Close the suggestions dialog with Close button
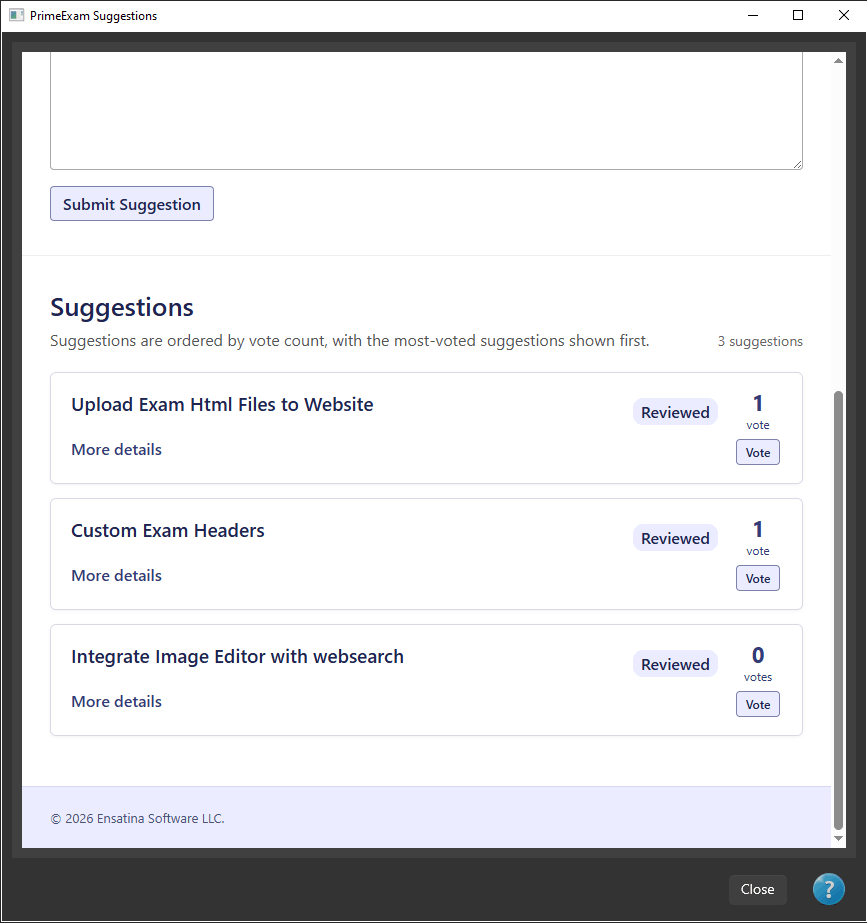 (x=758, y=889)
